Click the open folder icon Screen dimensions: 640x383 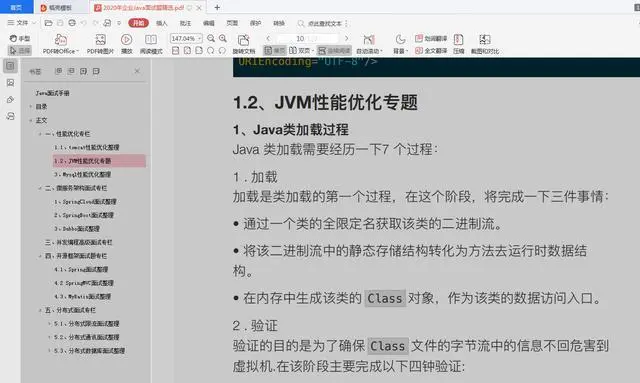pos(48,23)
